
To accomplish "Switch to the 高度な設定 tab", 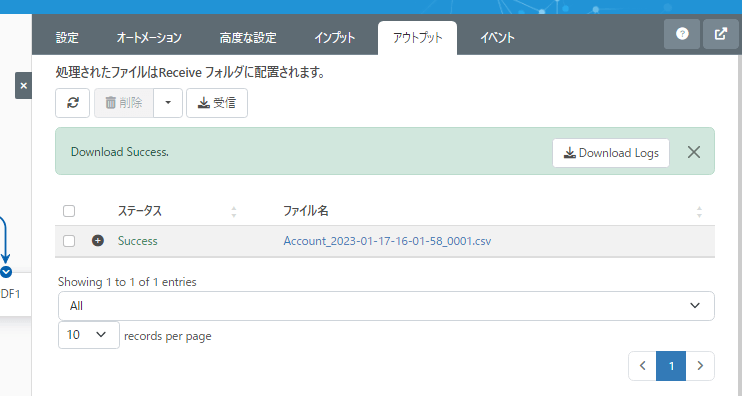I will [248, 38].
